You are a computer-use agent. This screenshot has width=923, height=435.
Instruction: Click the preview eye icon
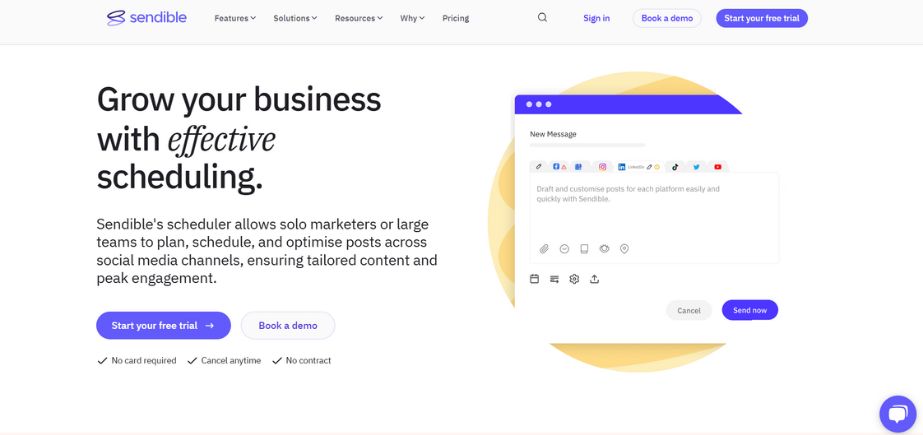[x=604, y=249]
